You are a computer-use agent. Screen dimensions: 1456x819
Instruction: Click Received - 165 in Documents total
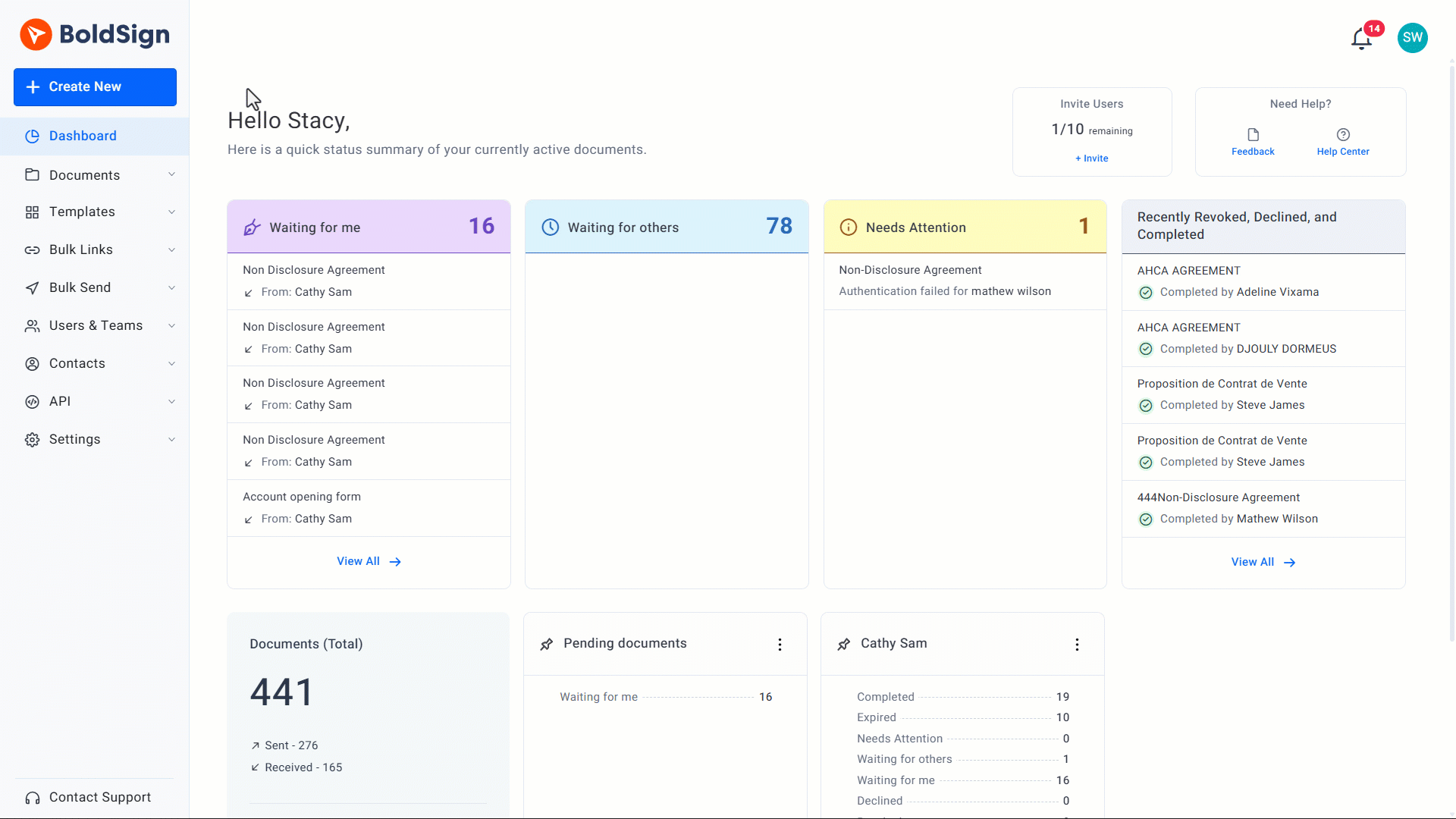point(297,768)
